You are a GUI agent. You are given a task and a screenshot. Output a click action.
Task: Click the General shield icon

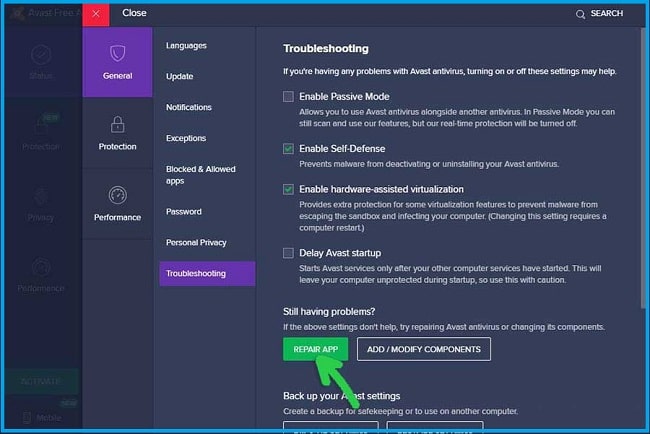tap(117, 51)
